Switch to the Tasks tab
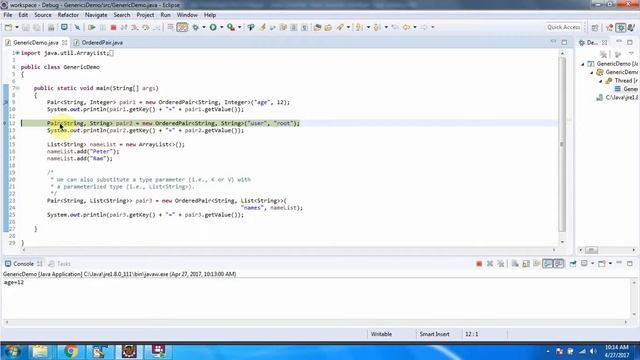Image resolution: width=640 pixels, height=360 pixels. tap(60, 264)
